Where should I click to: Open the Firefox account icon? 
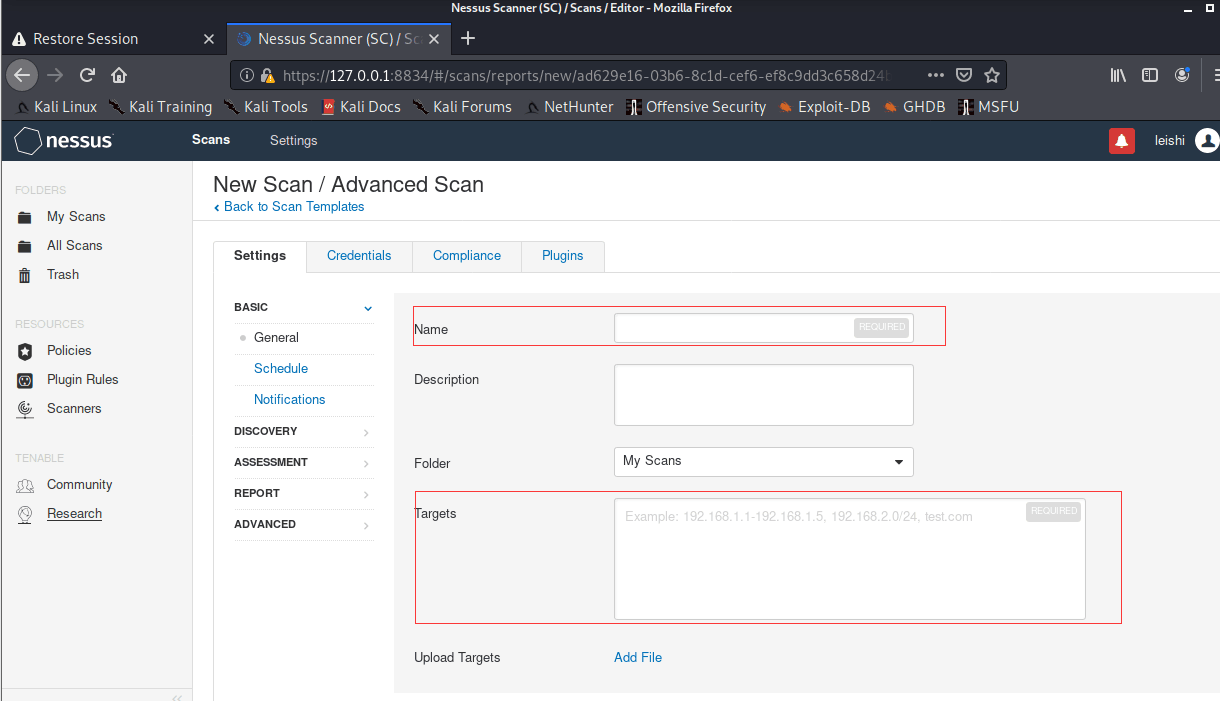(1183, 75)
